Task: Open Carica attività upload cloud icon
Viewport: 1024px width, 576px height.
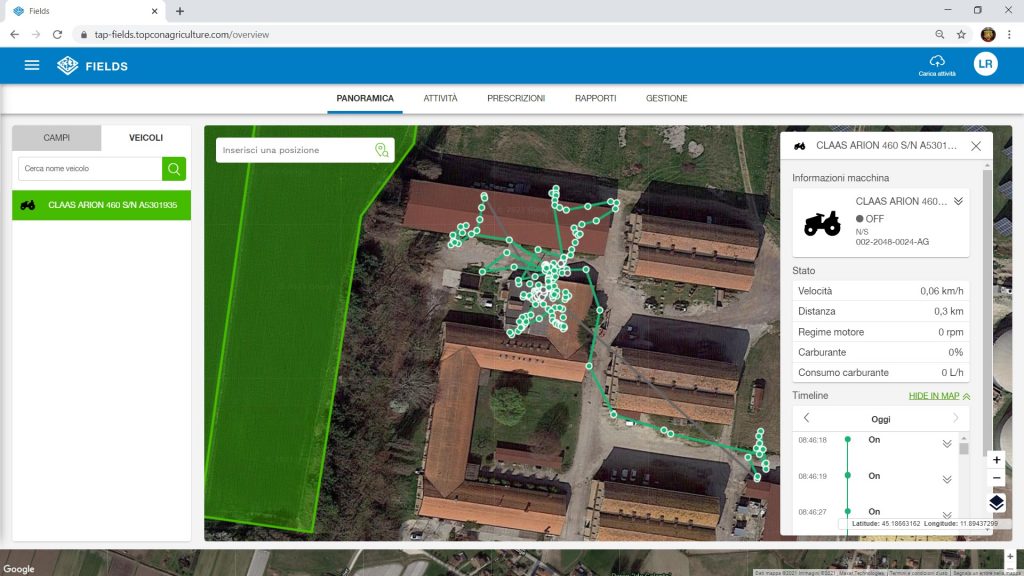Action: tap(937, 61)
